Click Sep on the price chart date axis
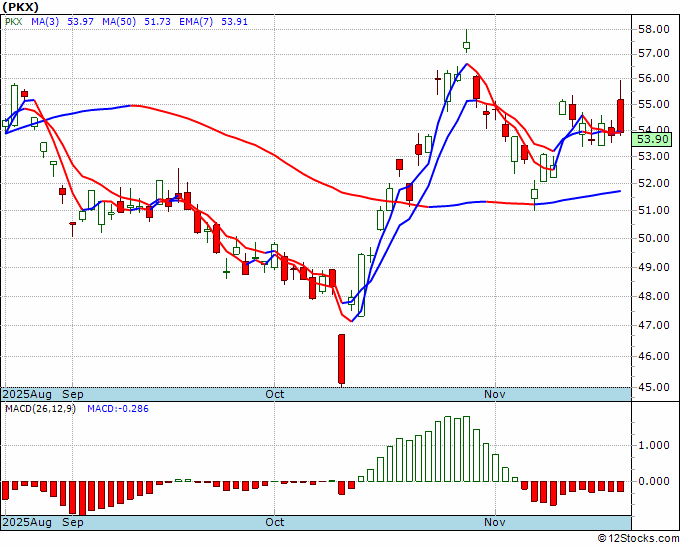This screenshot has width=680, height=546. 72,395
